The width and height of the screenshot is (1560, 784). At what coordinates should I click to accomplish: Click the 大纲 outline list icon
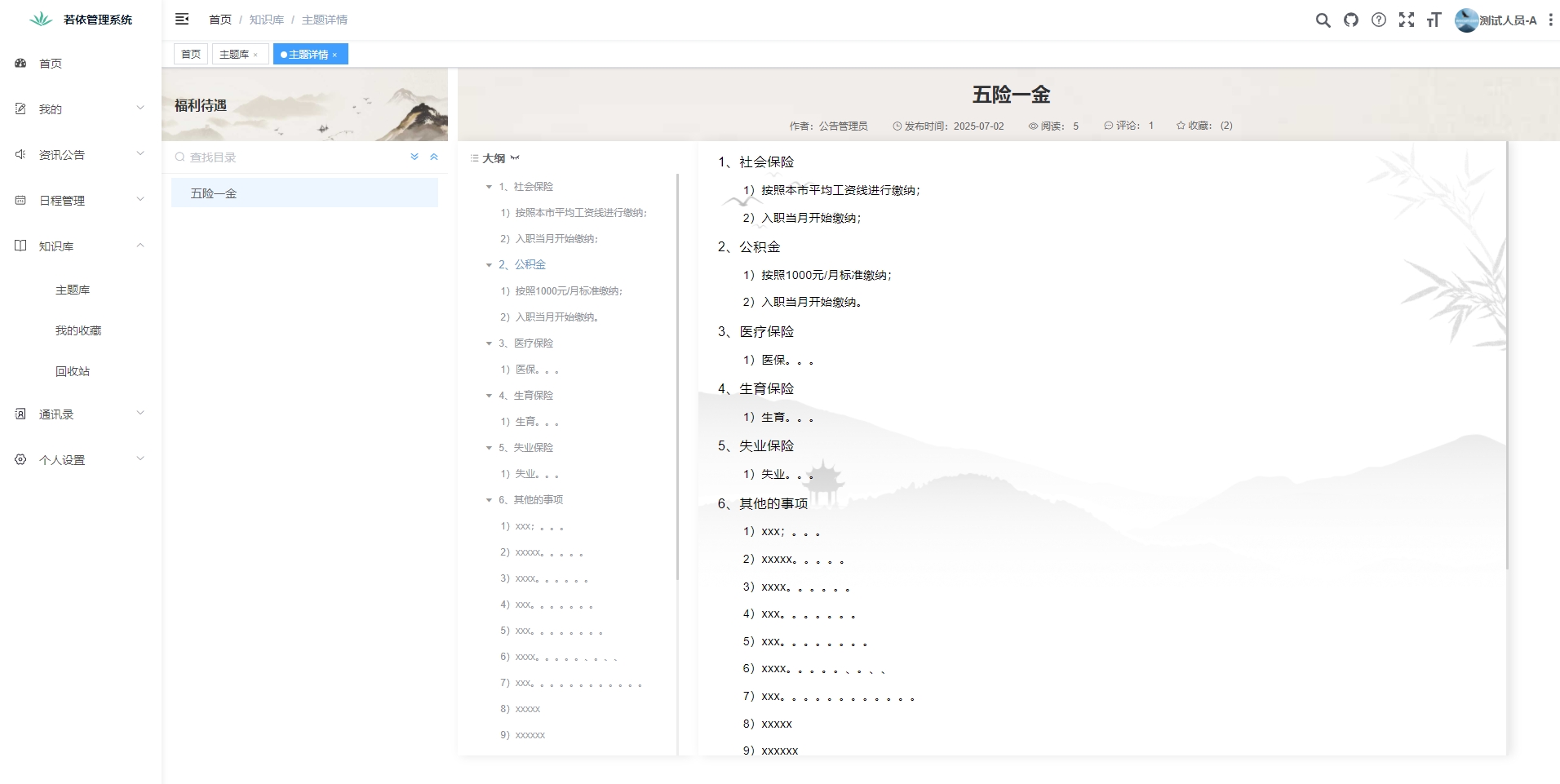tap(474, 158)
